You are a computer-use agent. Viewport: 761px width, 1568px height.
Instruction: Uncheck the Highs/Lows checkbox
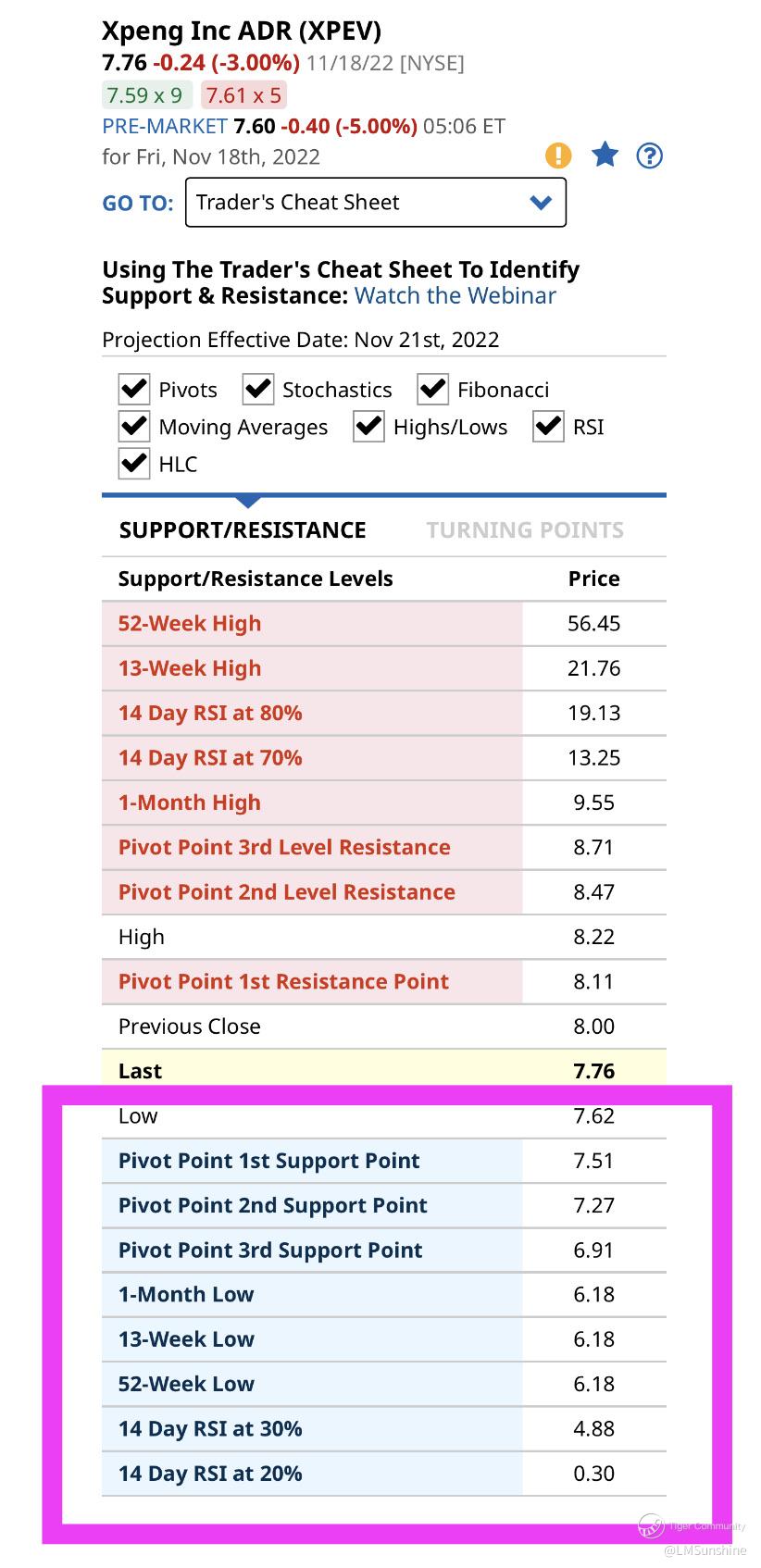coord(368,426)
